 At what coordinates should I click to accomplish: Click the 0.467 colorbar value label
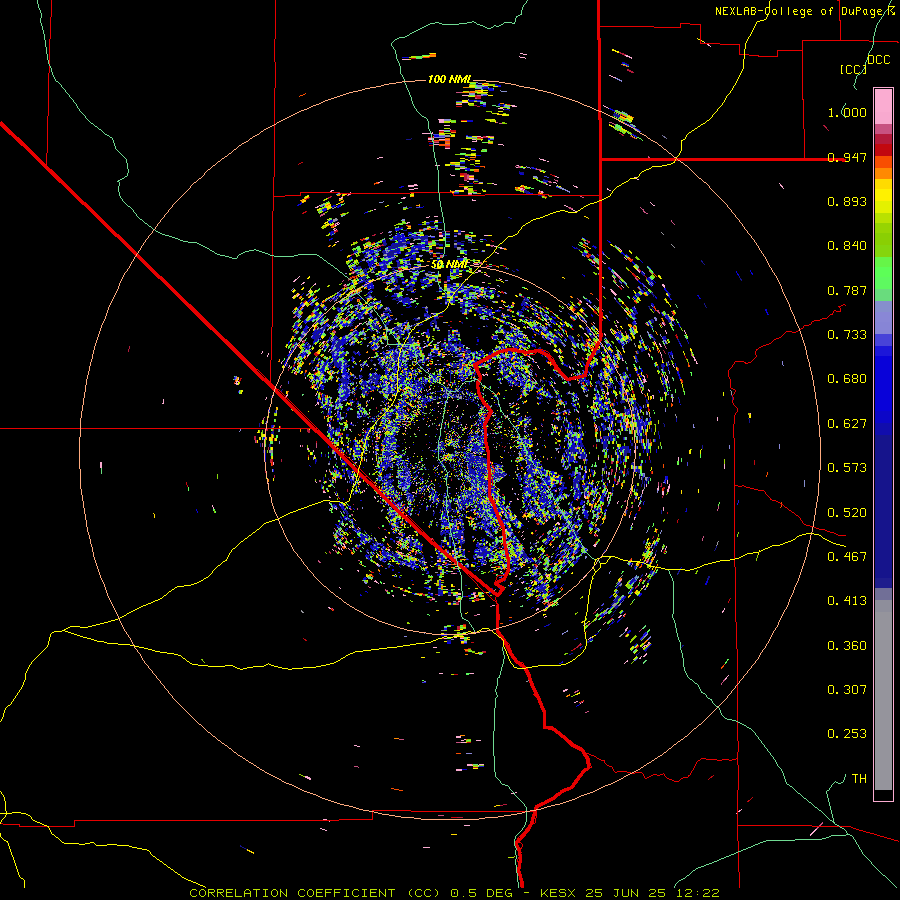[847, 557]
